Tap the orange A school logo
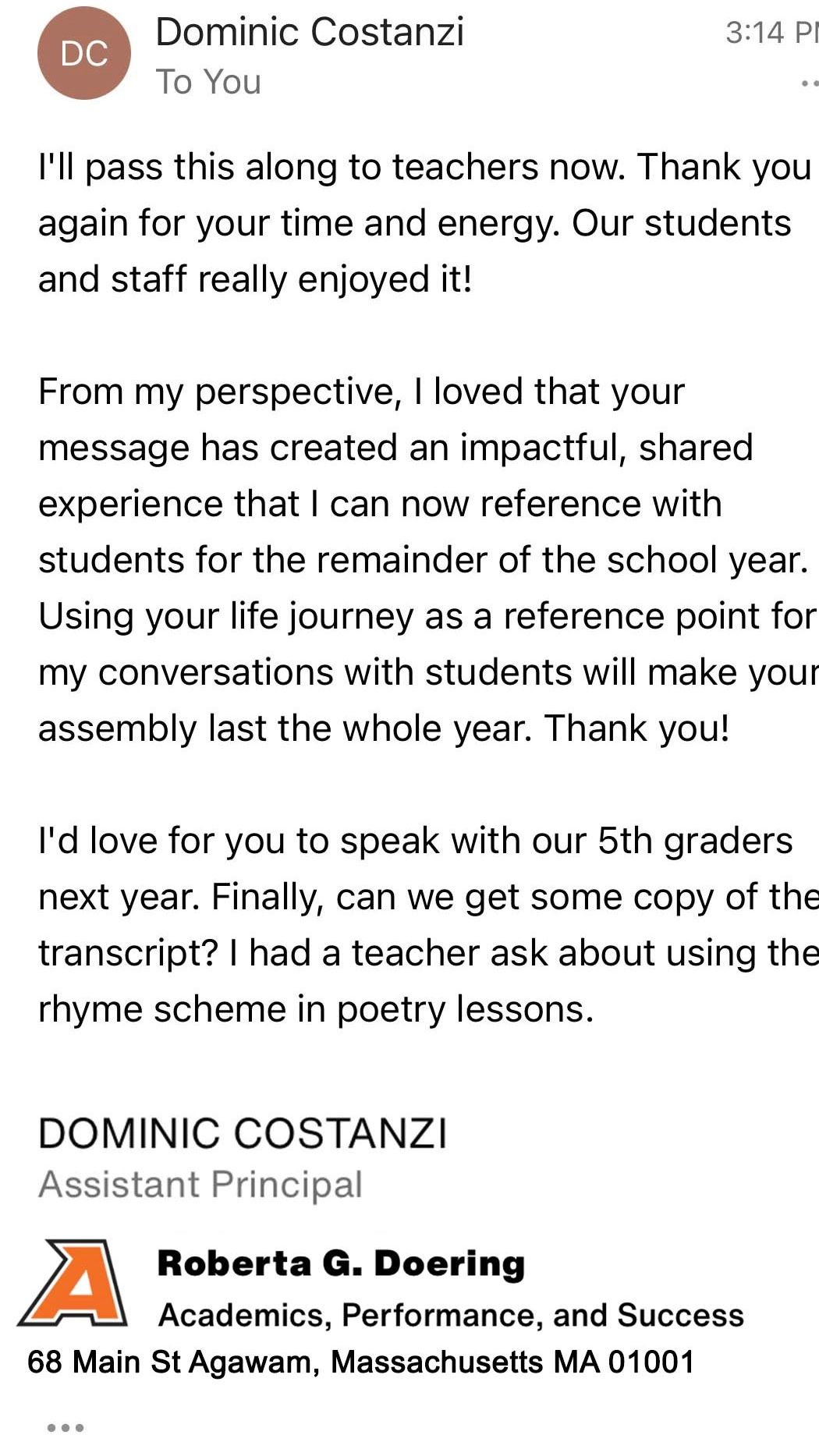The image size is (819, 1456). (x=73, y=1283)
